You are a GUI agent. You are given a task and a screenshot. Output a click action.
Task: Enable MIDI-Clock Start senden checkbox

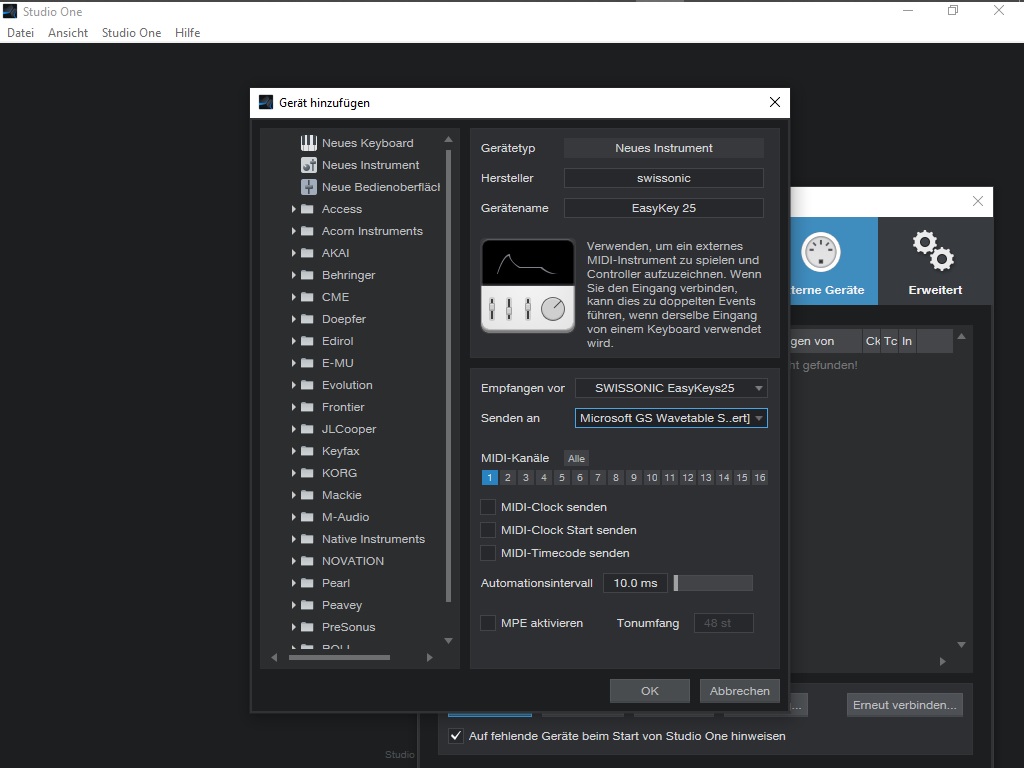tap(488, 530)
